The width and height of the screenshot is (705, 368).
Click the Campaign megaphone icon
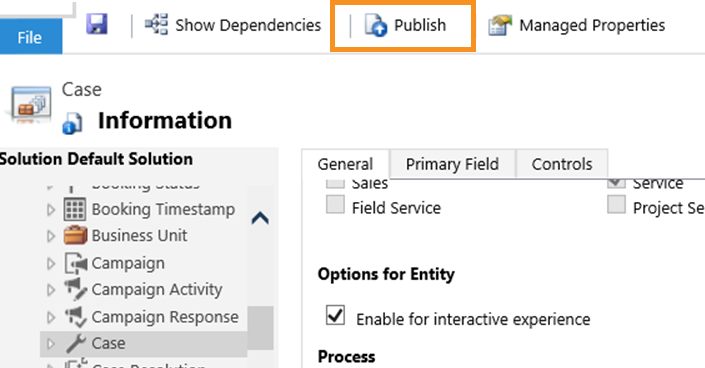(76, 263)
